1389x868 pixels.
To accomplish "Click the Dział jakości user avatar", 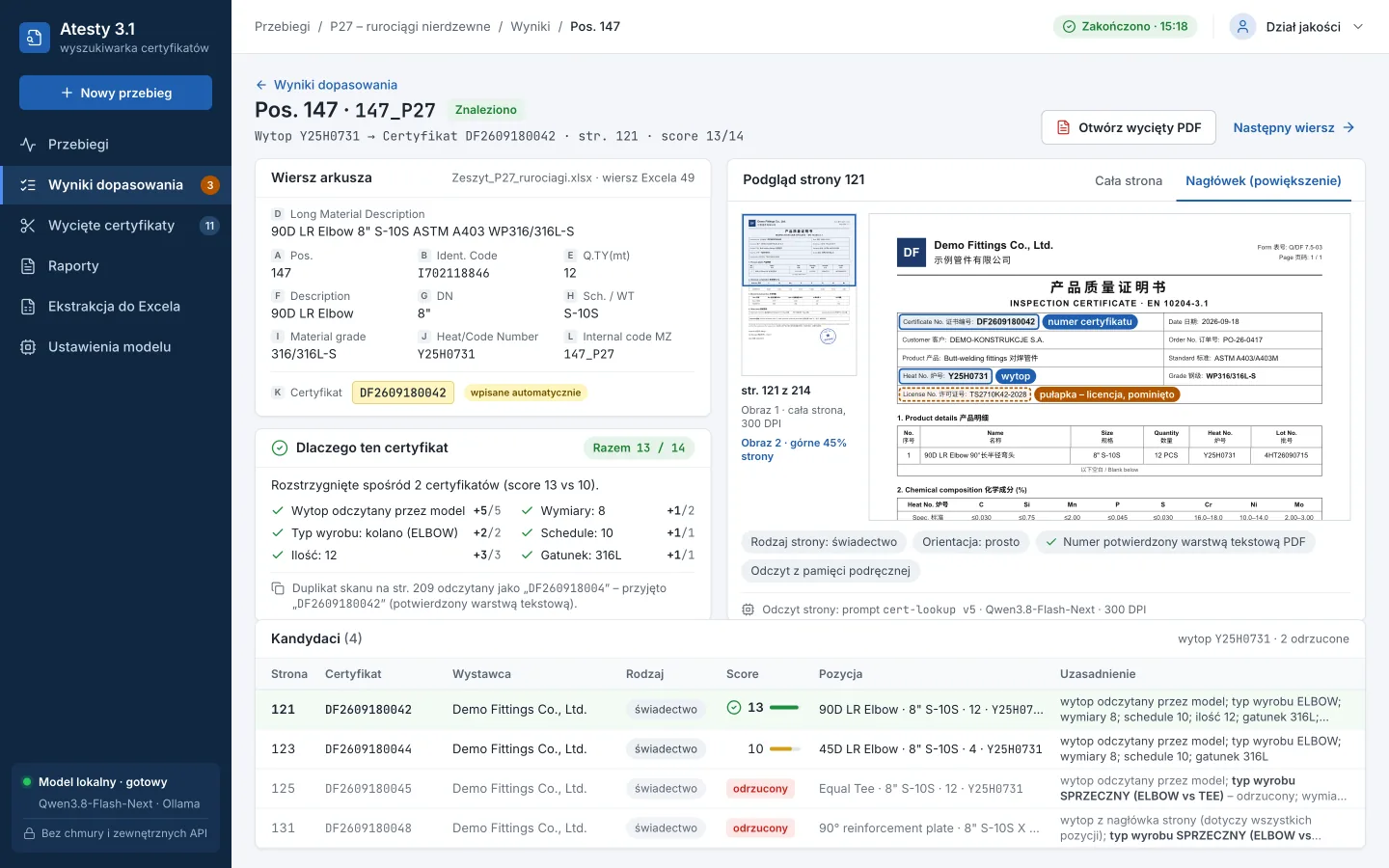I will tap(1242, 27).
